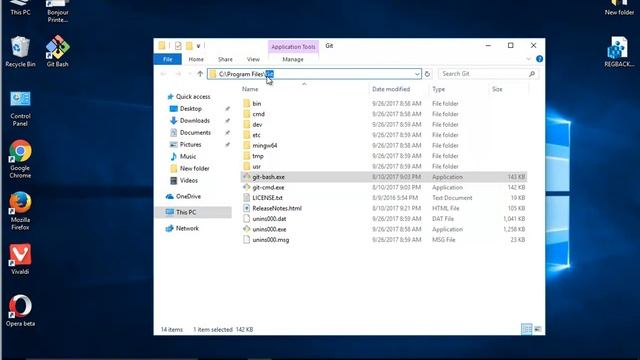
Task: Select the This PC desktop icon
Action: 20,8
